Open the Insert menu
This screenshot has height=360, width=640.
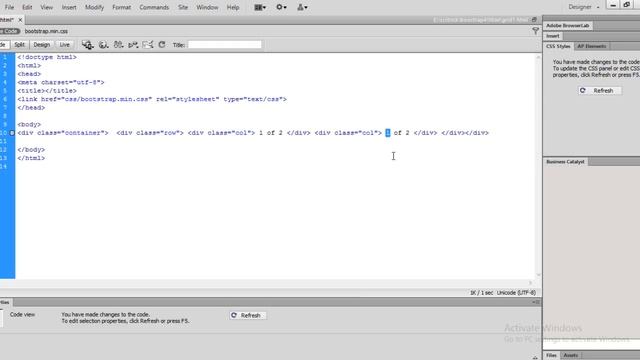tap(69, 7)
